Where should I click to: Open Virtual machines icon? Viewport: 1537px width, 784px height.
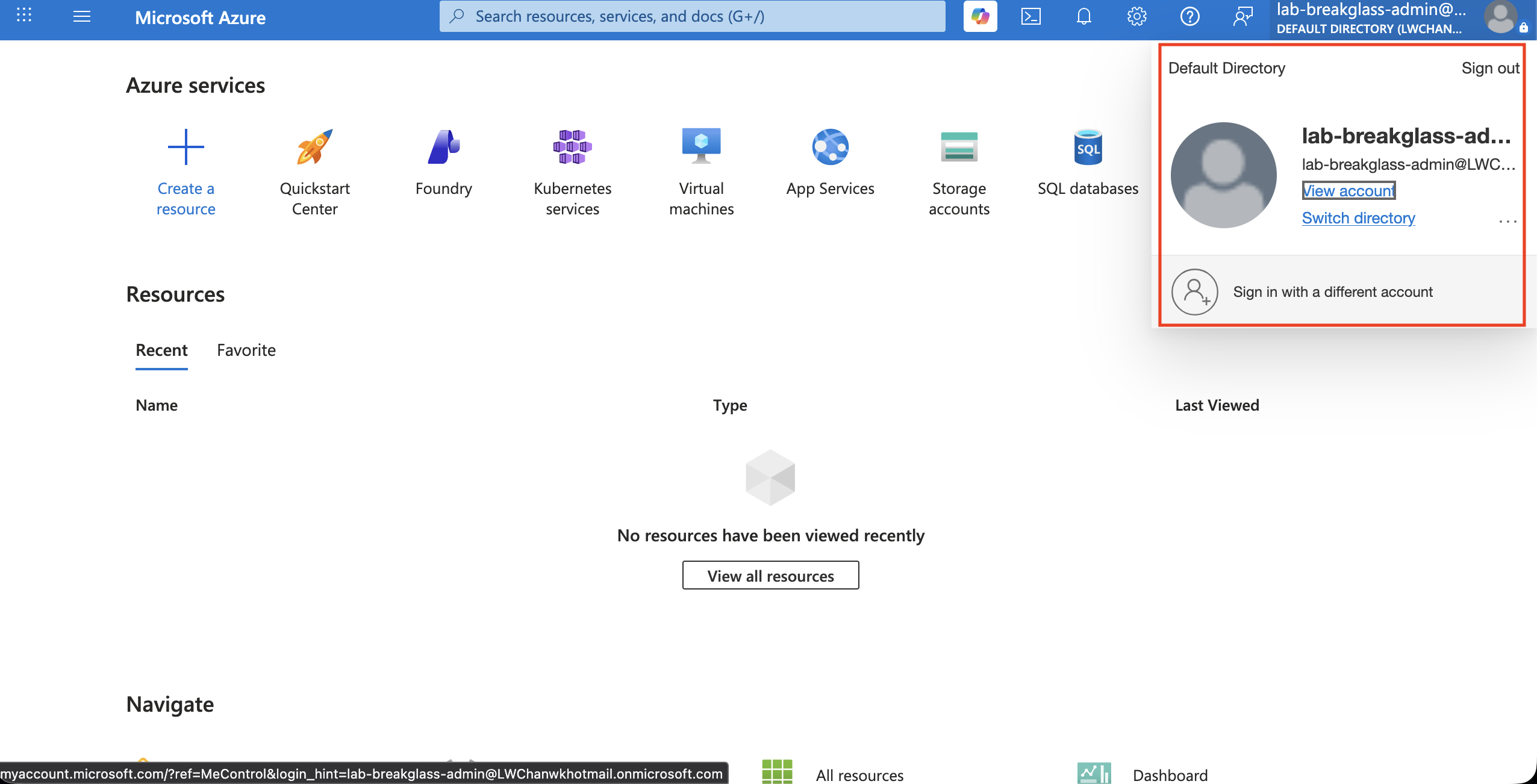pos(702,146)
